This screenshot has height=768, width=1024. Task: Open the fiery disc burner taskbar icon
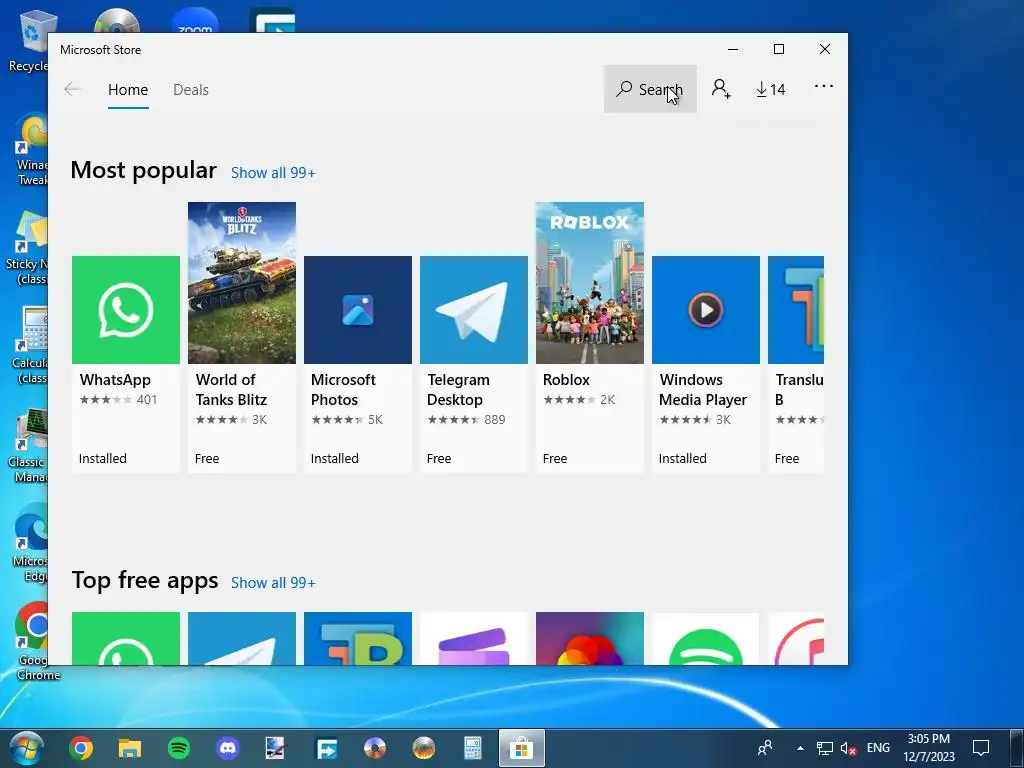[x=424, y=748]
